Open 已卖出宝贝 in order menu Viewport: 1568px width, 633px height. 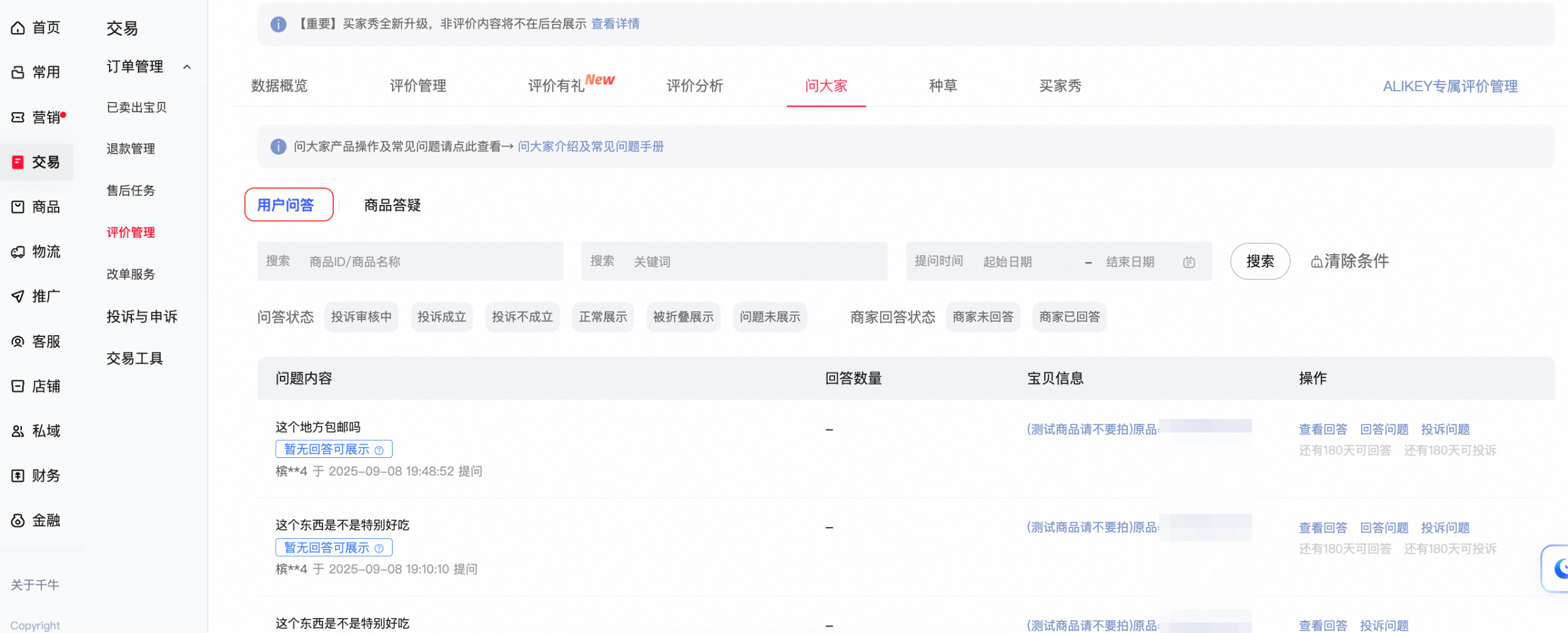click(x=136, y=108)
